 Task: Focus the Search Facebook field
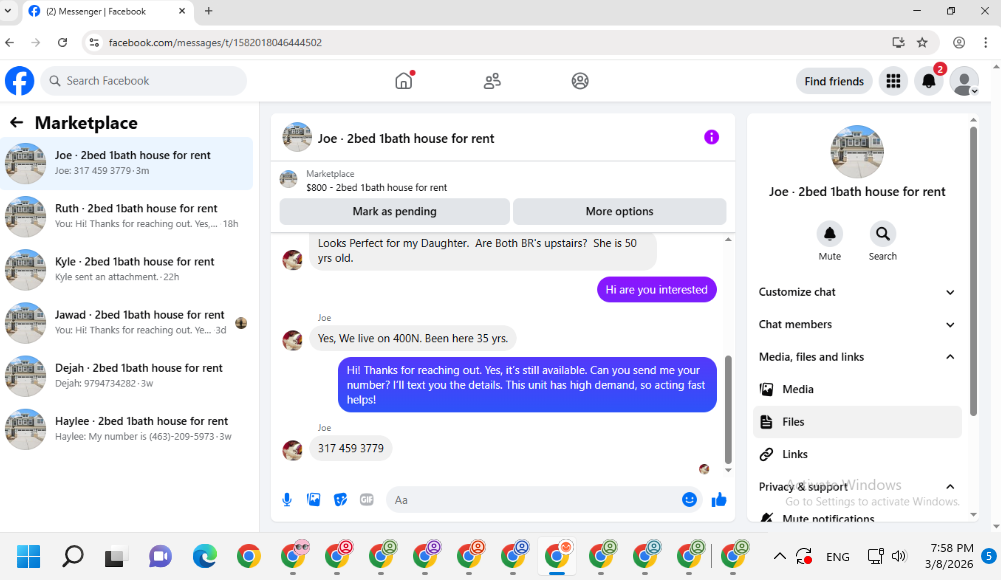[144, 81]
